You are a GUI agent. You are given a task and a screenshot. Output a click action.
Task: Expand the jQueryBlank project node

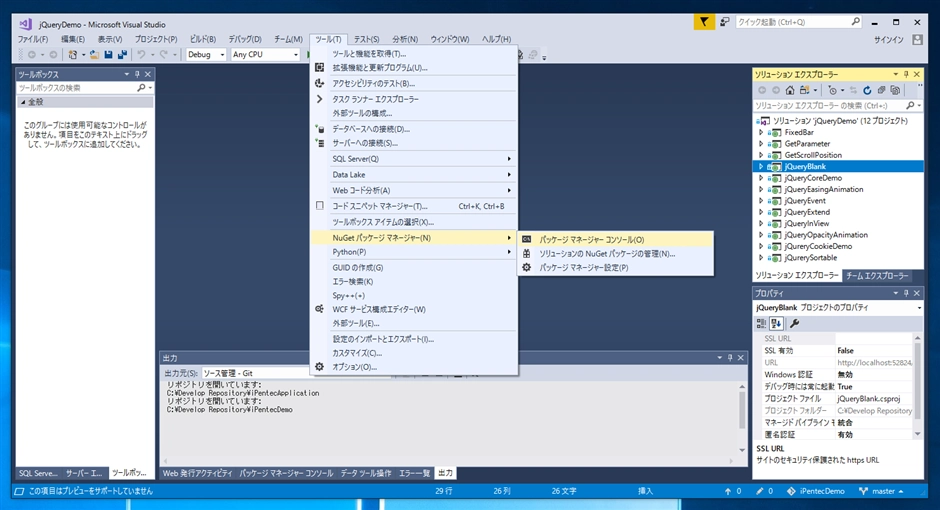(761, 167)
